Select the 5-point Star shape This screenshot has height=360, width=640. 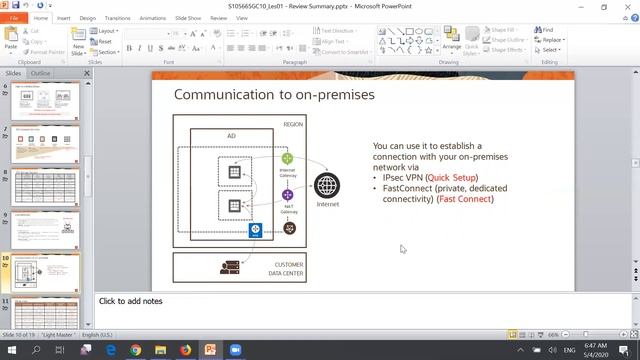428,51
